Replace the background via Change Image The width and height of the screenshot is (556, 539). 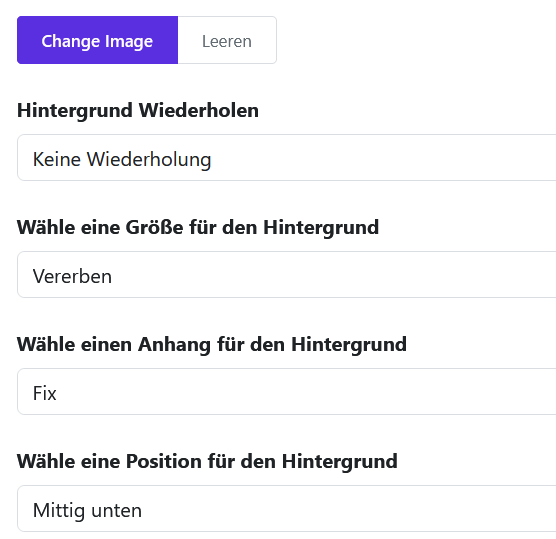[x=97, y=40]
